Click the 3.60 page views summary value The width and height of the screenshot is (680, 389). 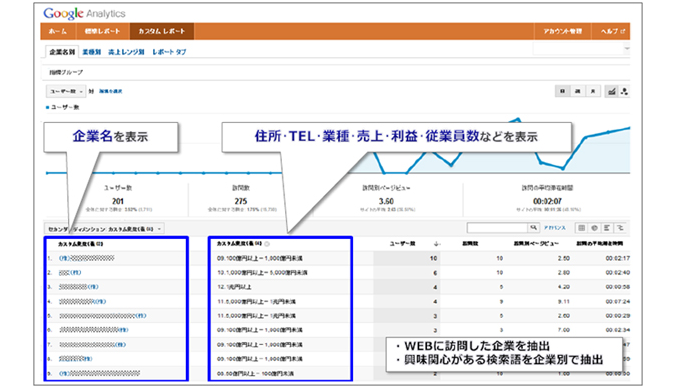click(x=386, y=201)
